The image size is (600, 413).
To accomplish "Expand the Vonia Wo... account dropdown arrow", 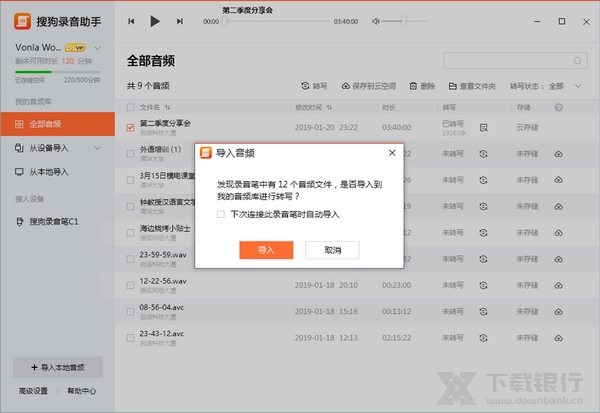I will pos(97,47).
